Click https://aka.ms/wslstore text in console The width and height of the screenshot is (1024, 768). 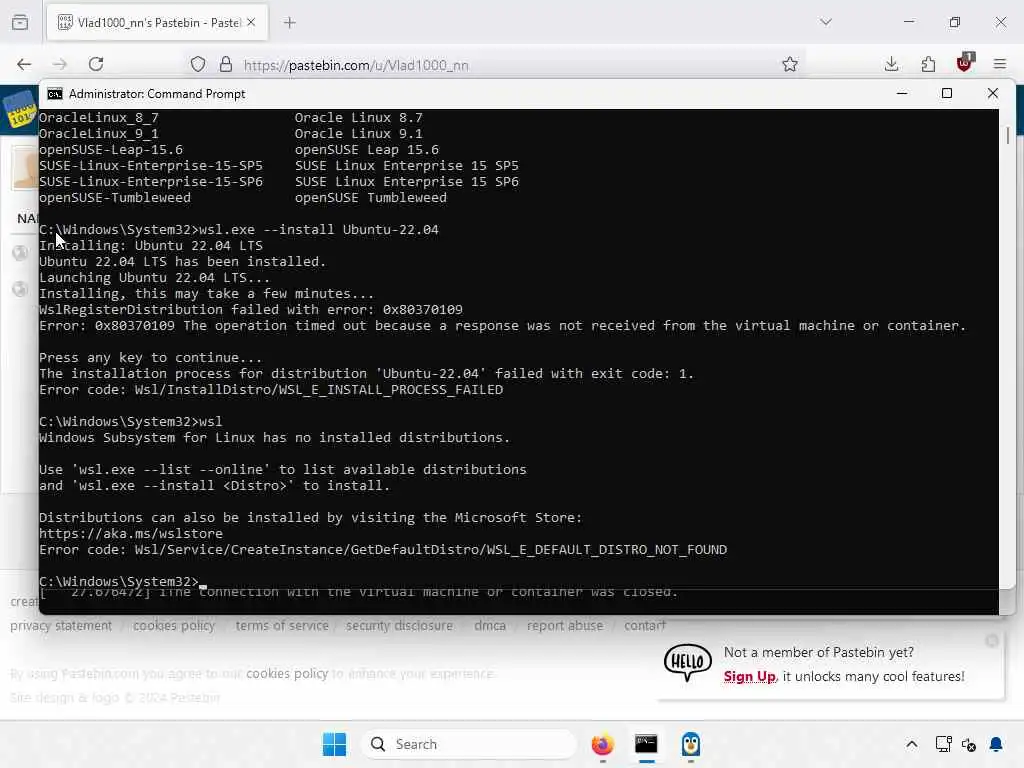[131, 534]
